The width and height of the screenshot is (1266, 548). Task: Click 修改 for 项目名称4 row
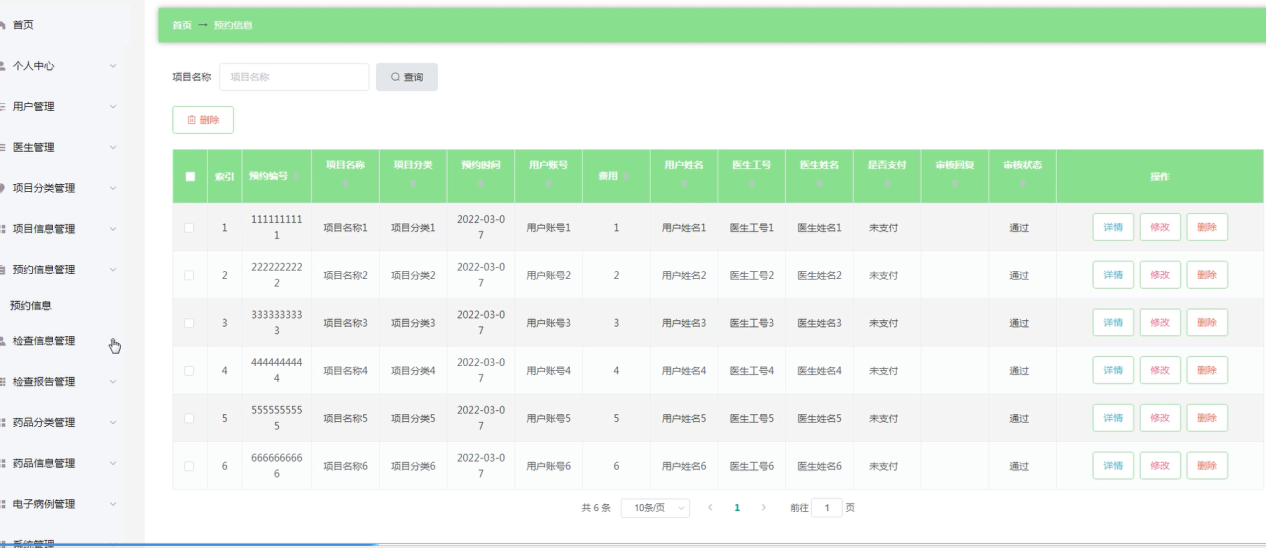(x=1160, y=370)
